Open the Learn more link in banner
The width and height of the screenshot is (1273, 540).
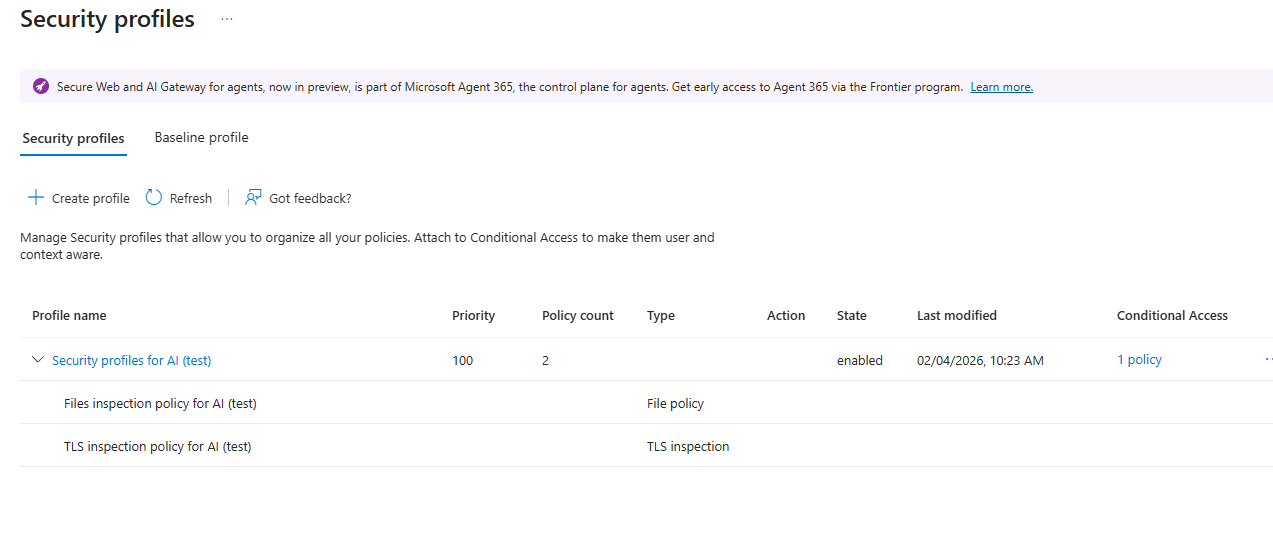(1001, 87)
